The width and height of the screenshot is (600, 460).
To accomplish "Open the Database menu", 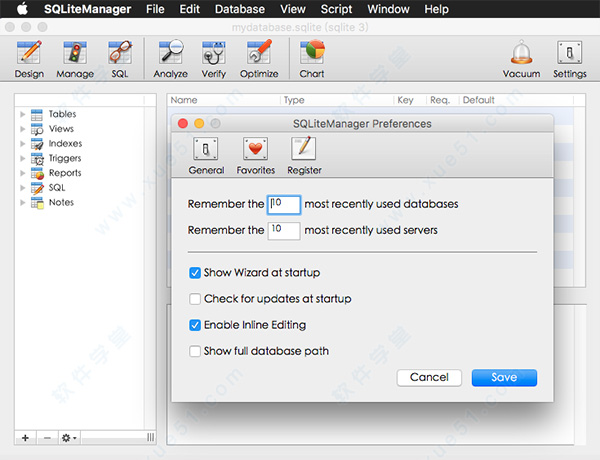I will (240, 9).
